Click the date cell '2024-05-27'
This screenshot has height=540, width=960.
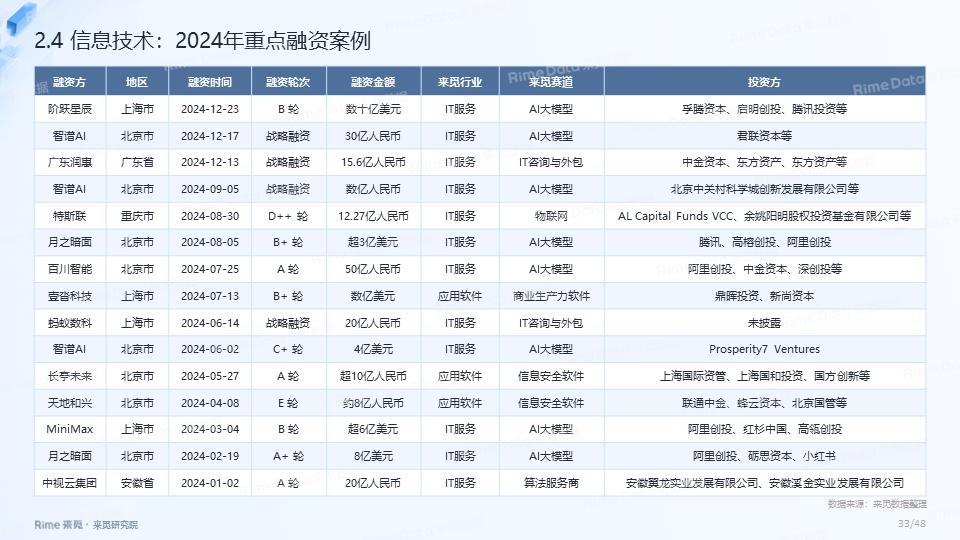(210, 377)
